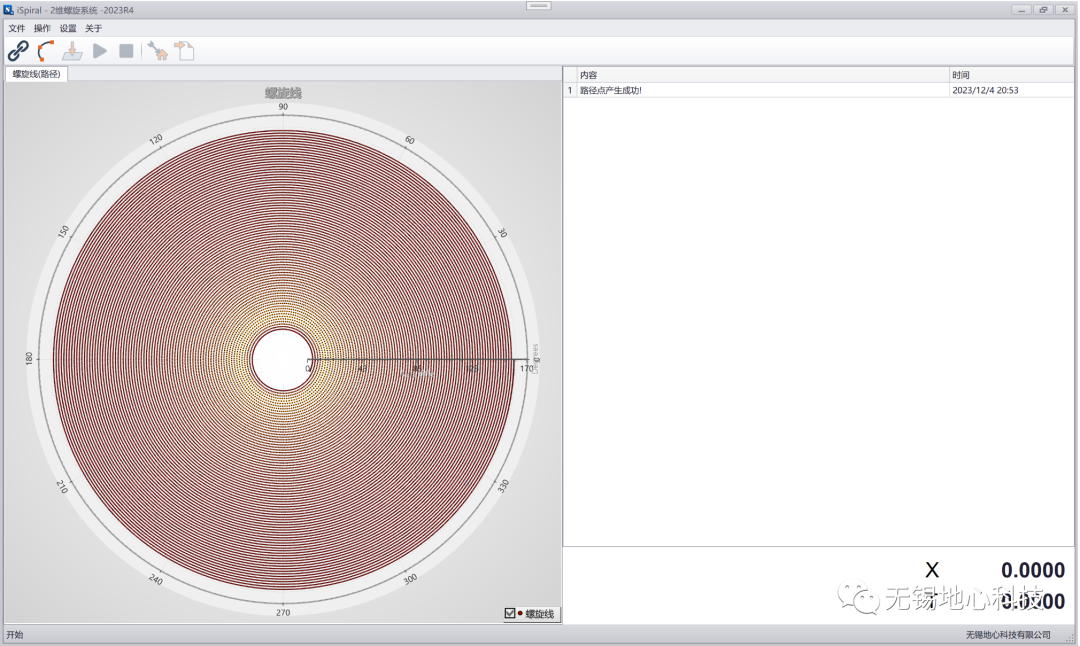Screen dimensions: 1080x646
Task: Click the download-to-device arrow icon
Action: tap(72, 51)
